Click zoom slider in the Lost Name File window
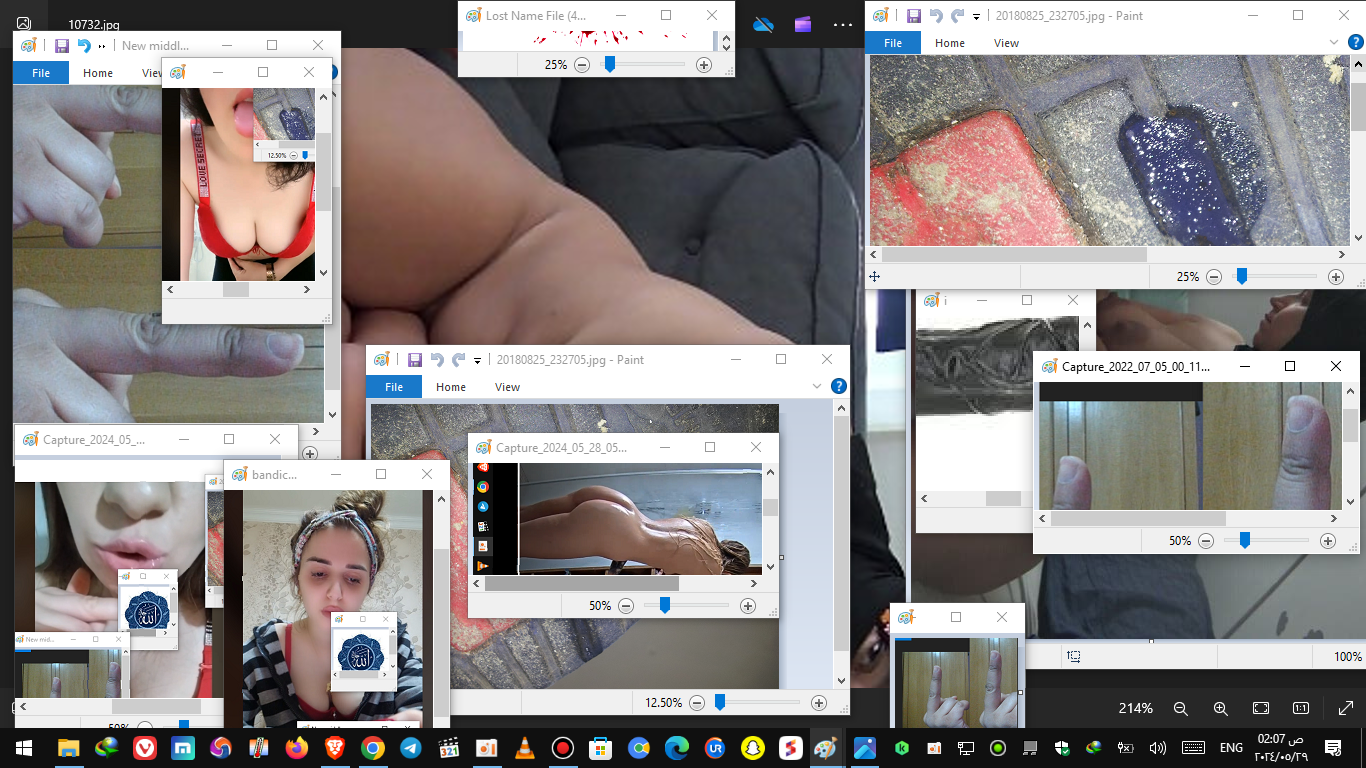 point(609,65)
